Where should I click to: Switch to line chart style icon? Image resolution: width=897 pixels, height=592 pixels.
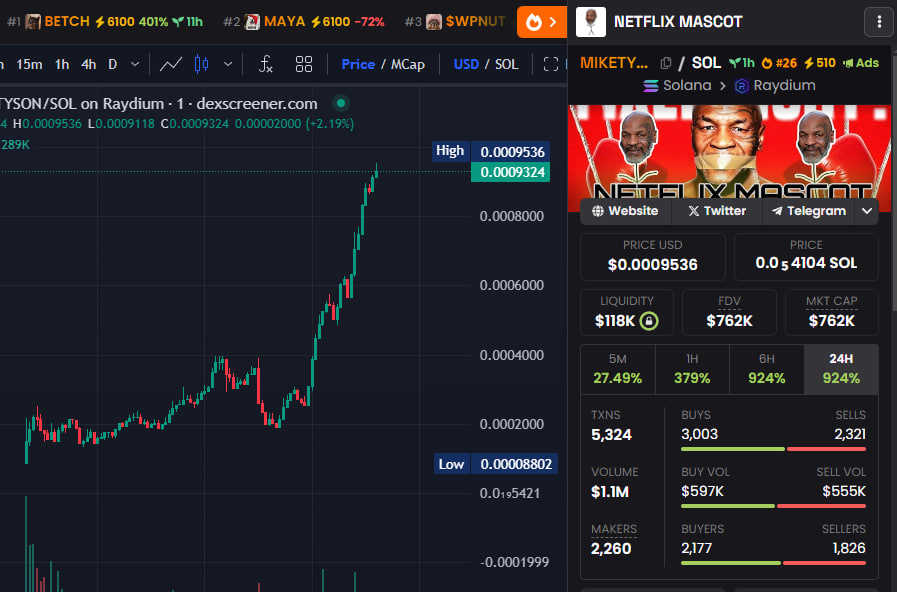coord(170,64)
